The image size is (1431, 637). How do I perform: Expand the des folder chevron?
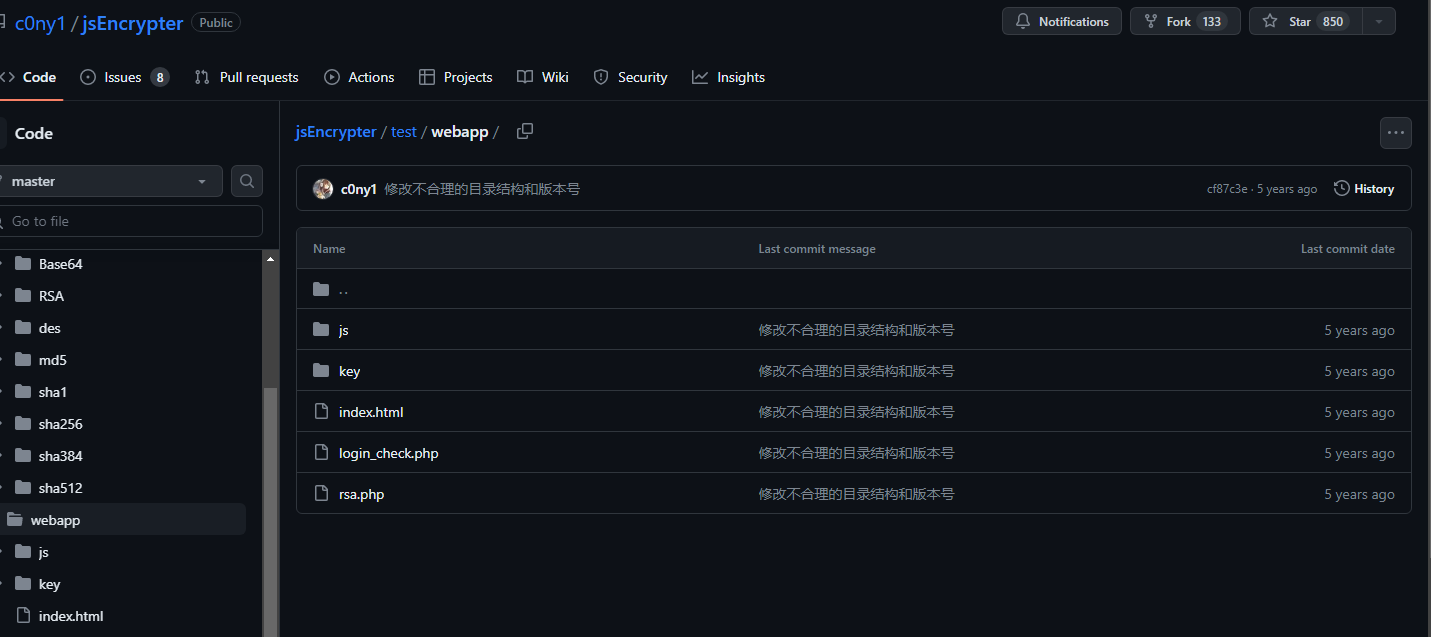click(1, 328)
